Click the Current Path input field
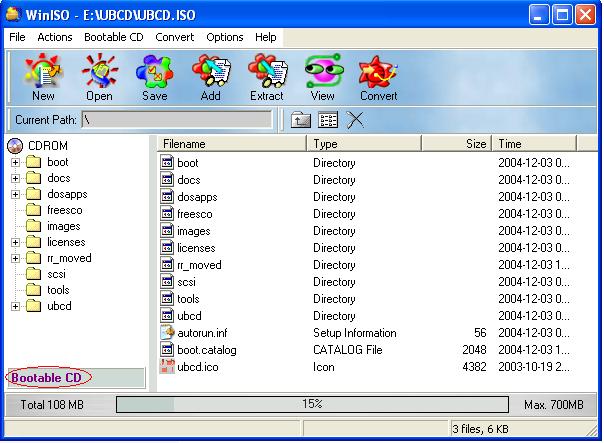The height and width of the screenshot is (443, 604). coord(177,120)
